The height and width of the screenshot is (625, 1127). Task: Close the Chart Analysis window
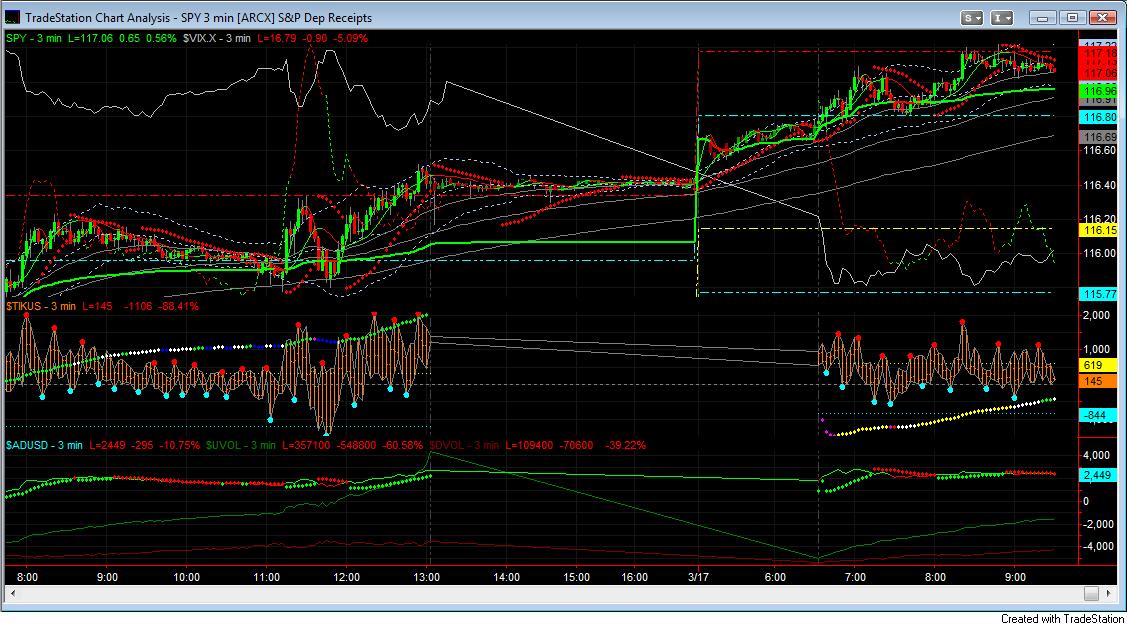click(1102, 18)
